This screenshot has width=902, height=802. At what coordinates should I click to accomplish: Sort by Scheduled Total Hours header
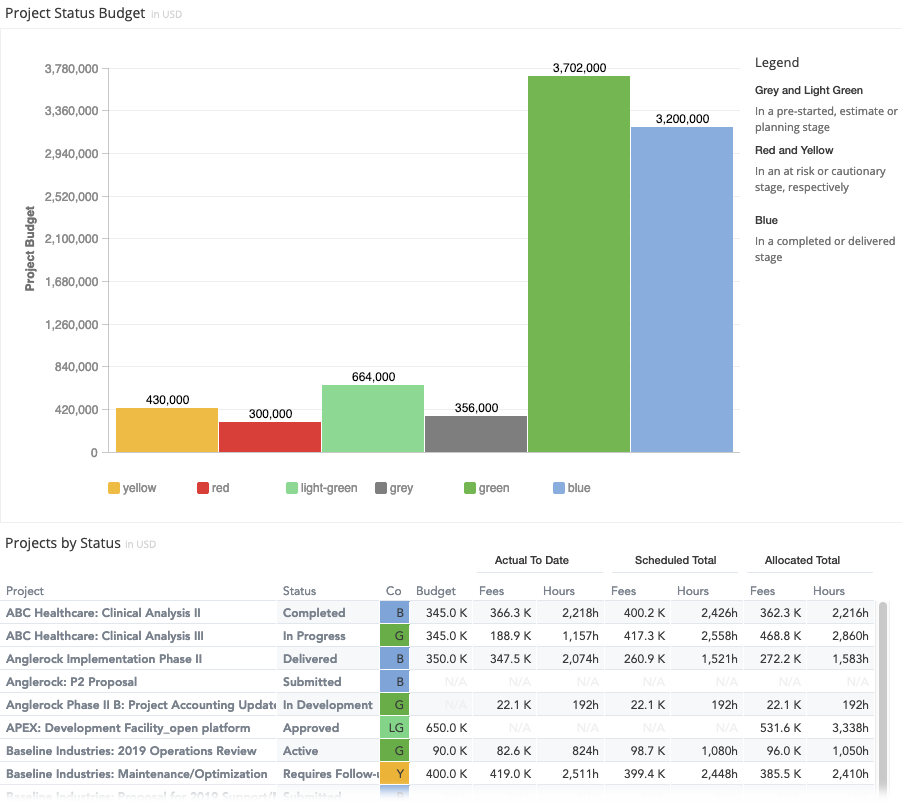(x=693, y=591)
